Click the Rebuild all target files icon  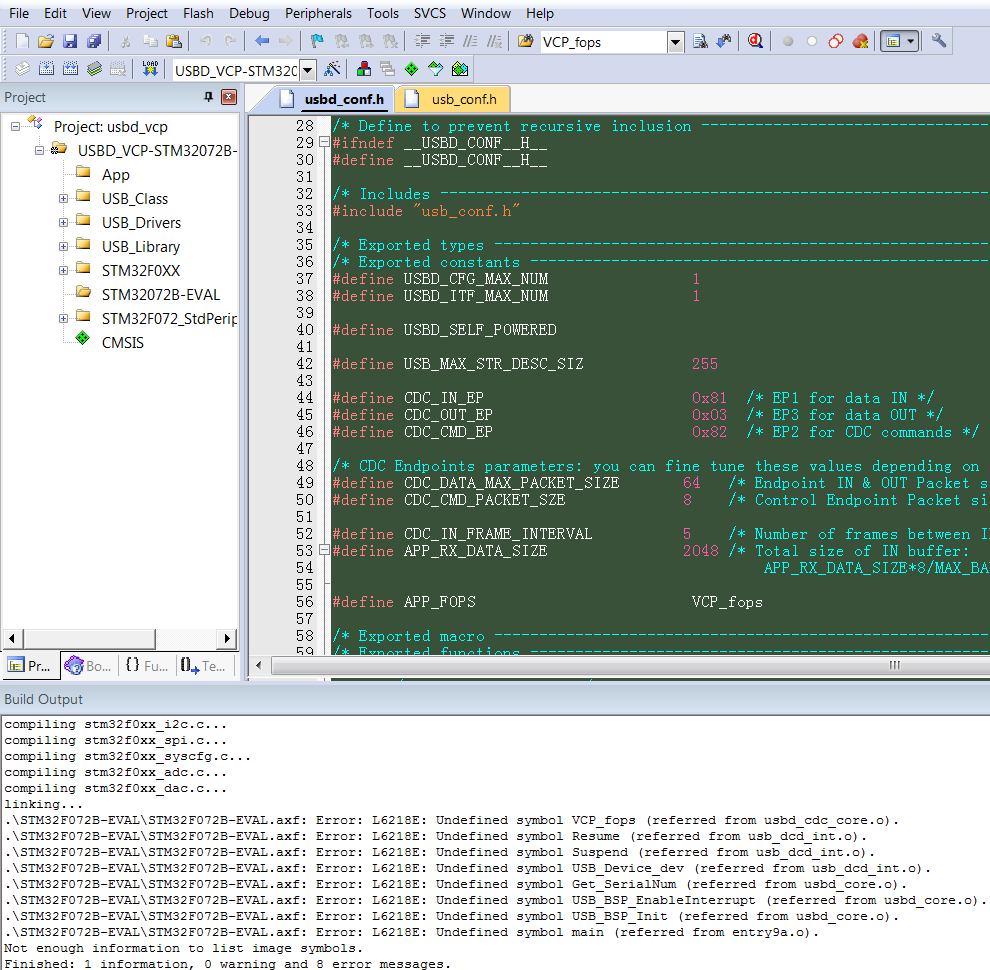click(70, 69)
